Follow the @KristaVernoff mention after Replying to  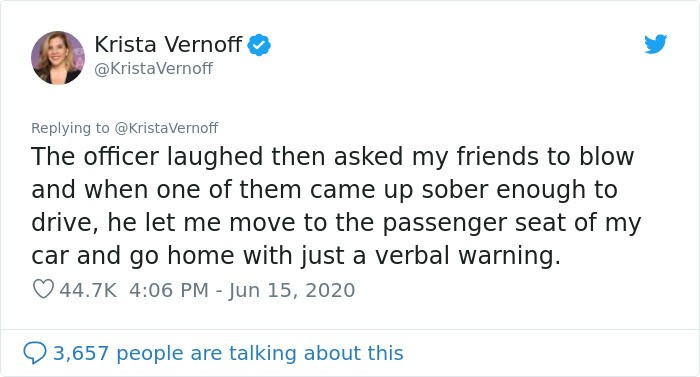pos(167,128)
